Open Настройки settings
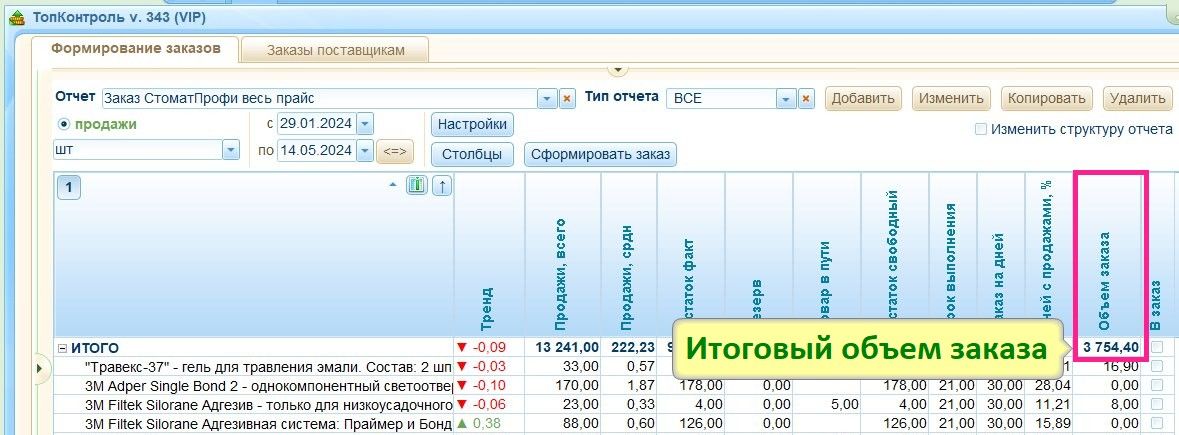The width and height of the screenshot is (1179, 435). [472, 125]
